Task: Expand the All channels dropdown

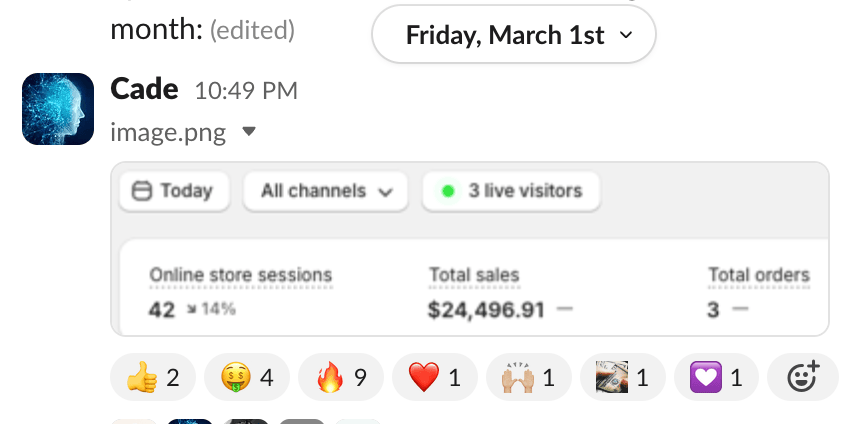Action: pyautogui.click(x=325, y=191)
